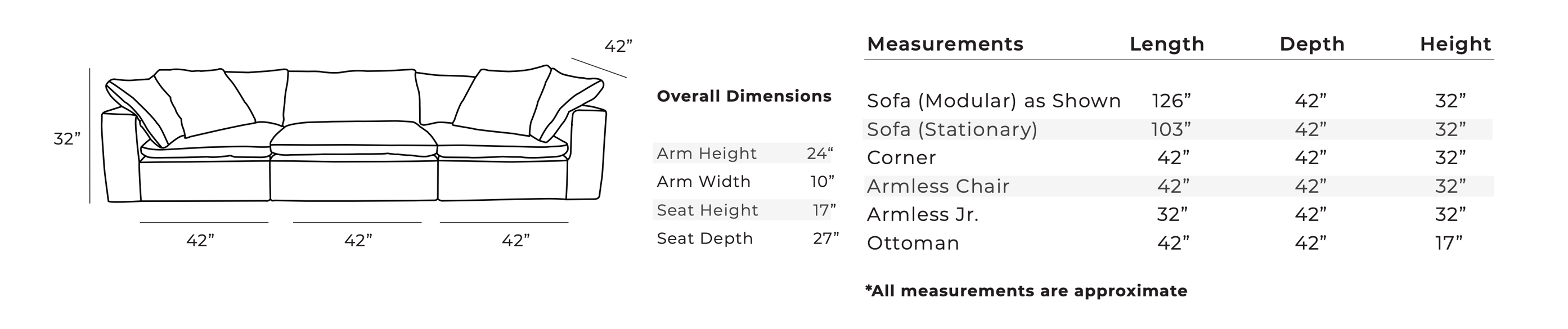The height and width of the screenshot is (329, 1568).
Task: Select the Sofa (Stationary) row label
Action: point(952,129)
